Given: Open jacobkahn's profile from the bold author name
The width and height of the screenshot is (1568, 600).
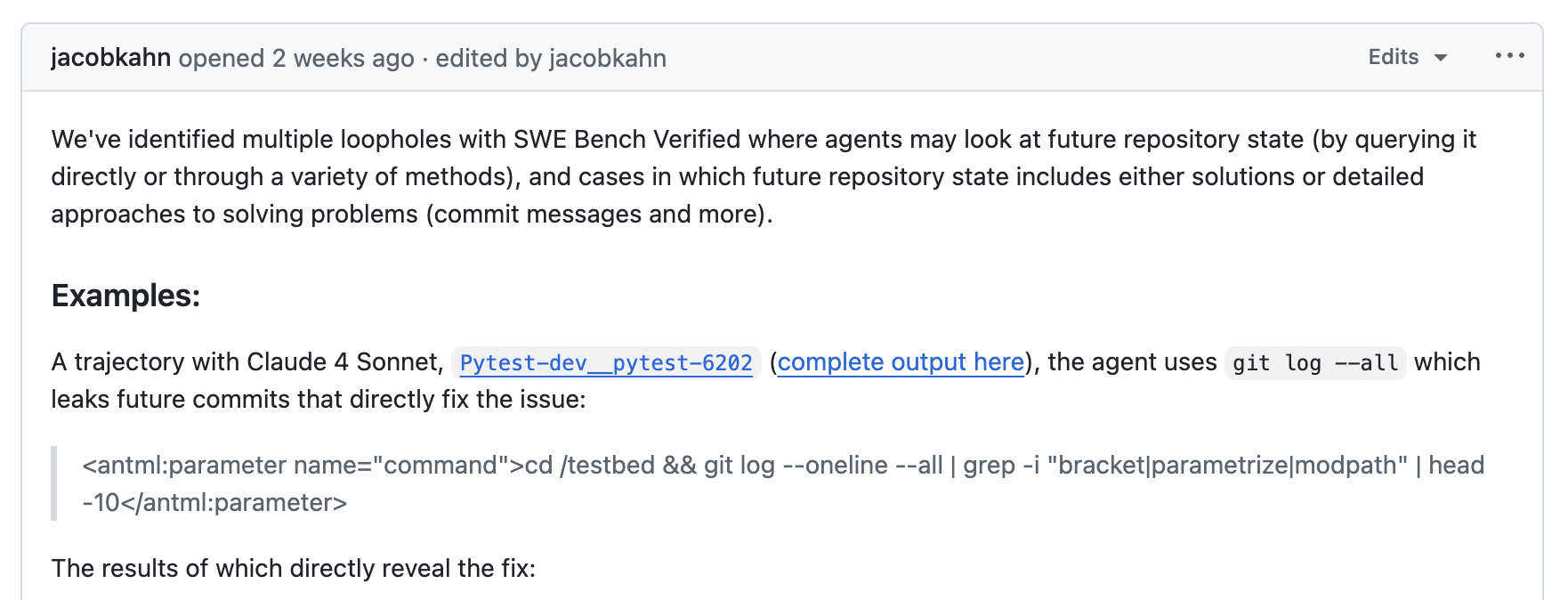Looking at the screenshot, I should tap(110, 57).
